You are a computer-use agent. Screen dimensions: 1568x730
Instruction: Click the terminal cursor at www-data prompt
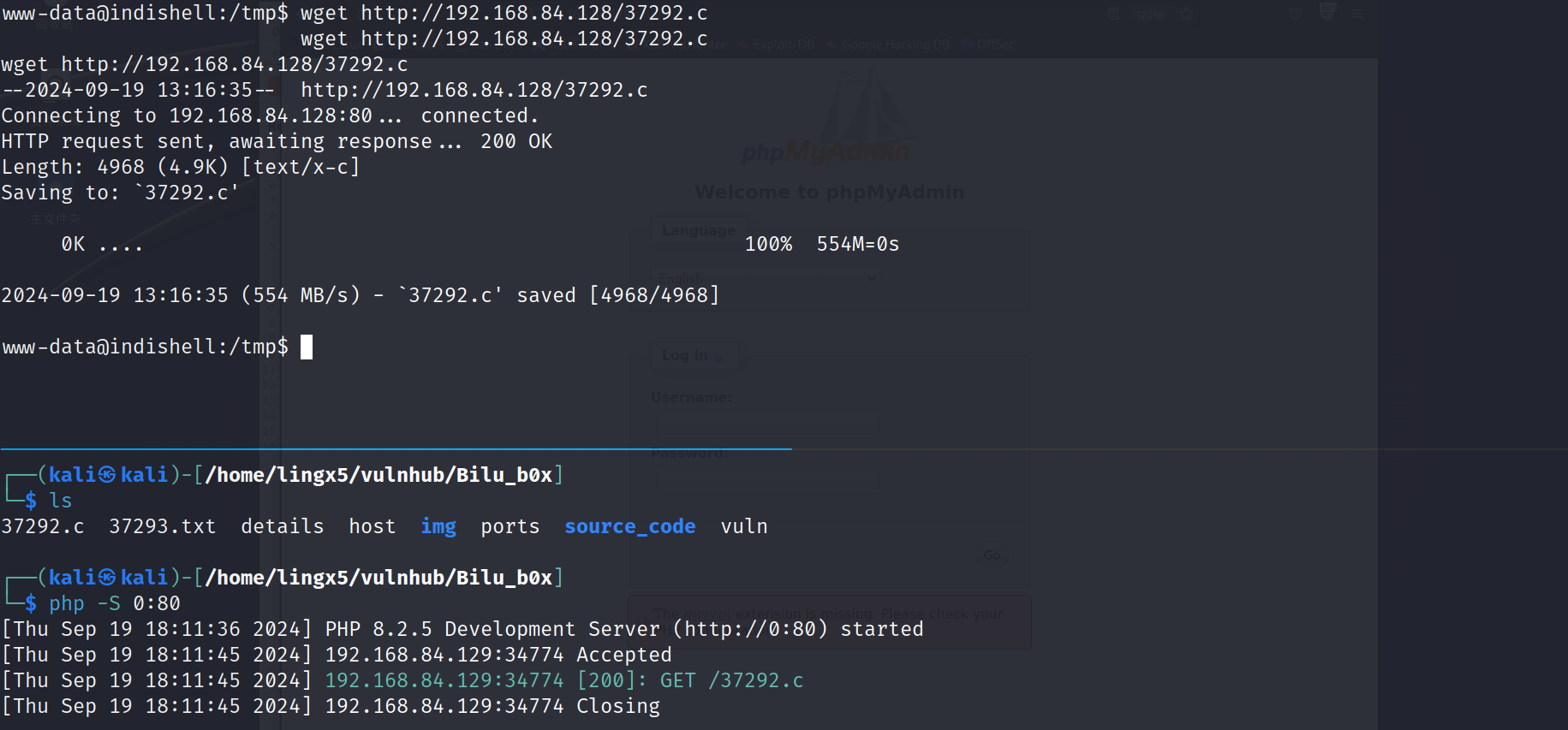[307, 347]
